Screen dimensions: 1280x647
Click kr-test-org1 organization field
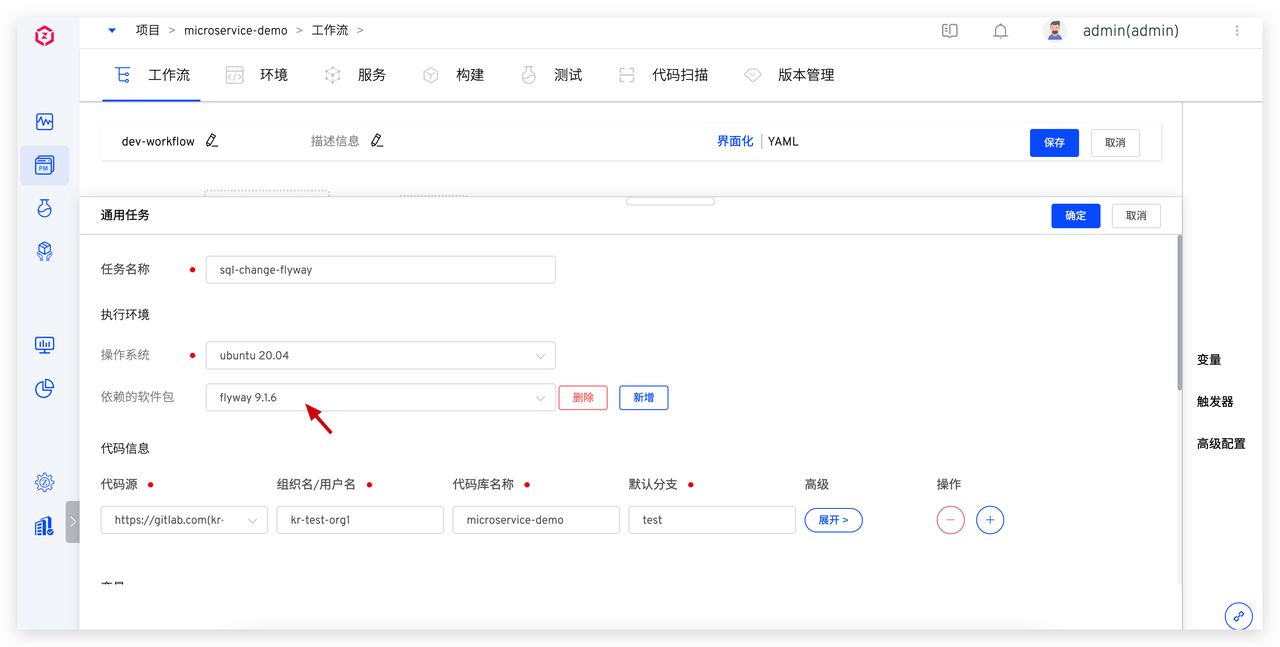(360, 520)
